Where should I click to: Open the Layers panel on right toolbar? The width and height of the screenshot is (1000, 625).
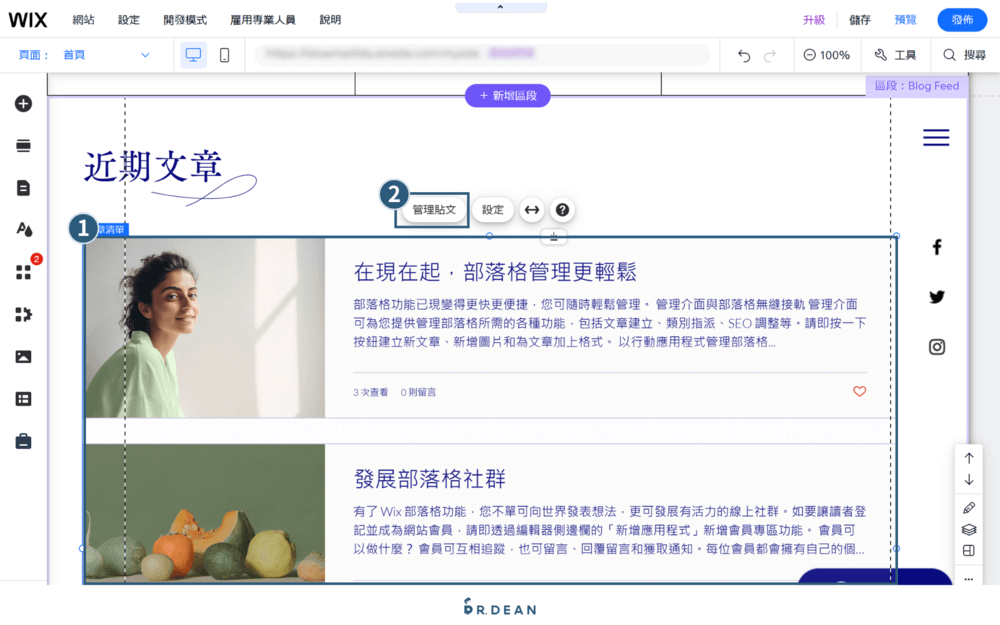968,528
